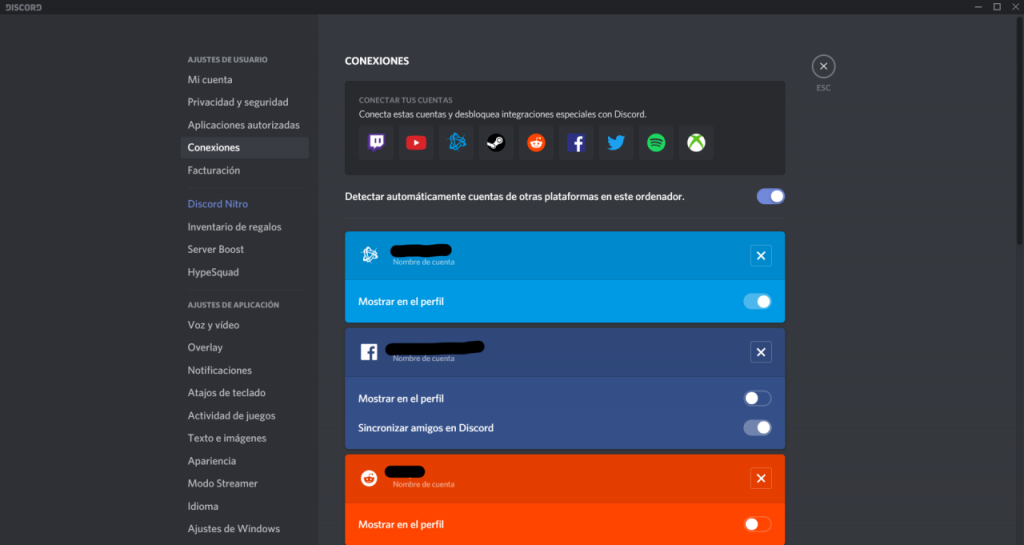
Task: Connect a Twitch account
Action: coord(376,143)
